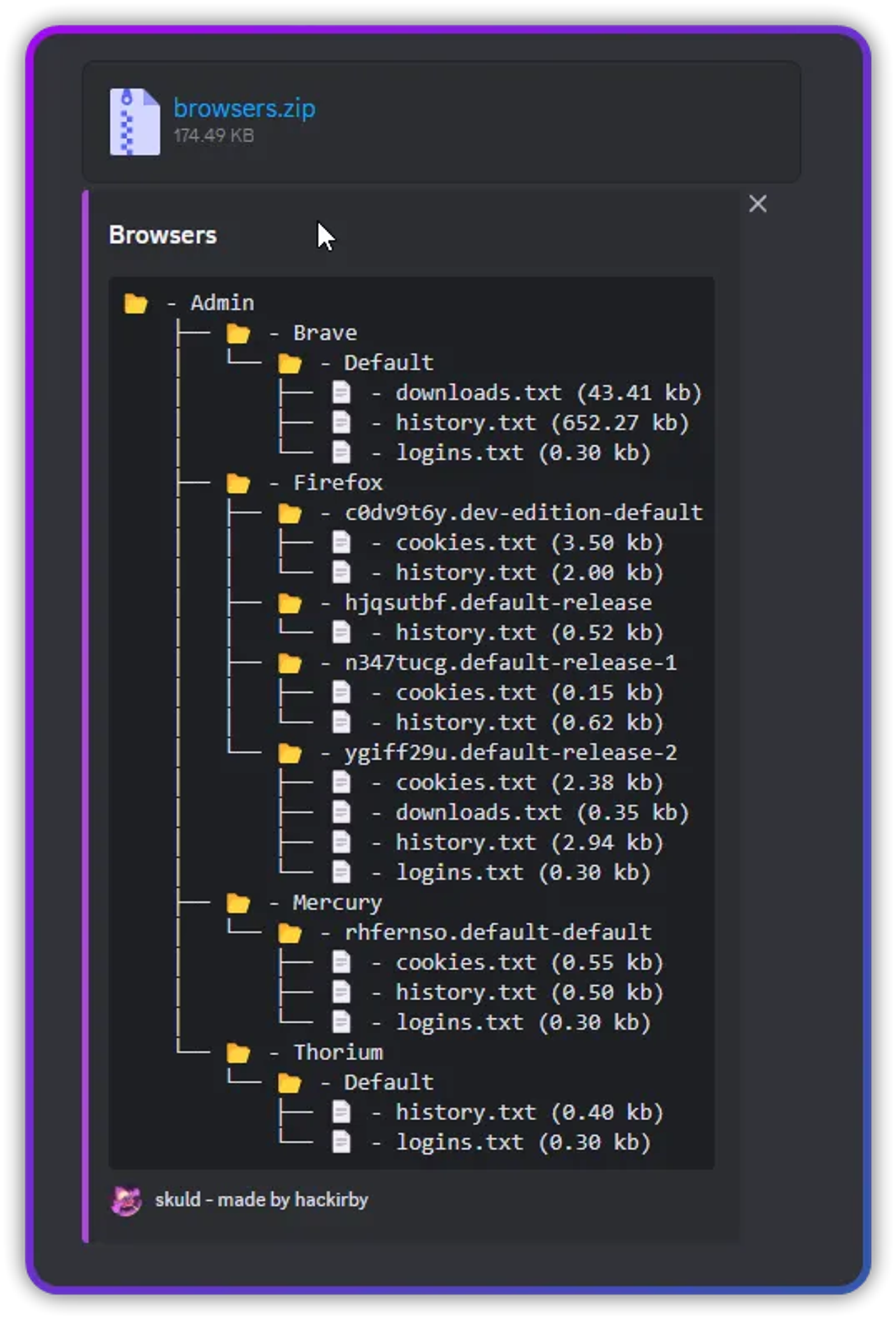Click the Mercury folder name
896x1319 pixels.
tap(338, 903)
